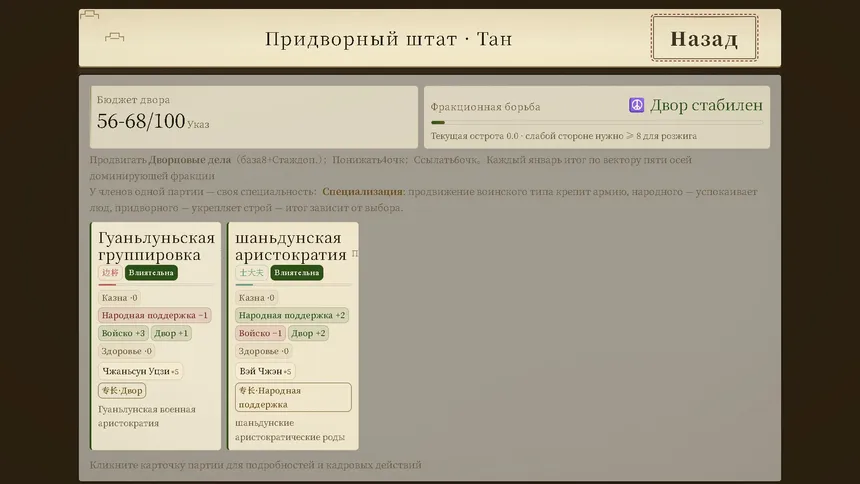
Task: Click the budget value 56-68/100
Action: click(x=141, y=121)
